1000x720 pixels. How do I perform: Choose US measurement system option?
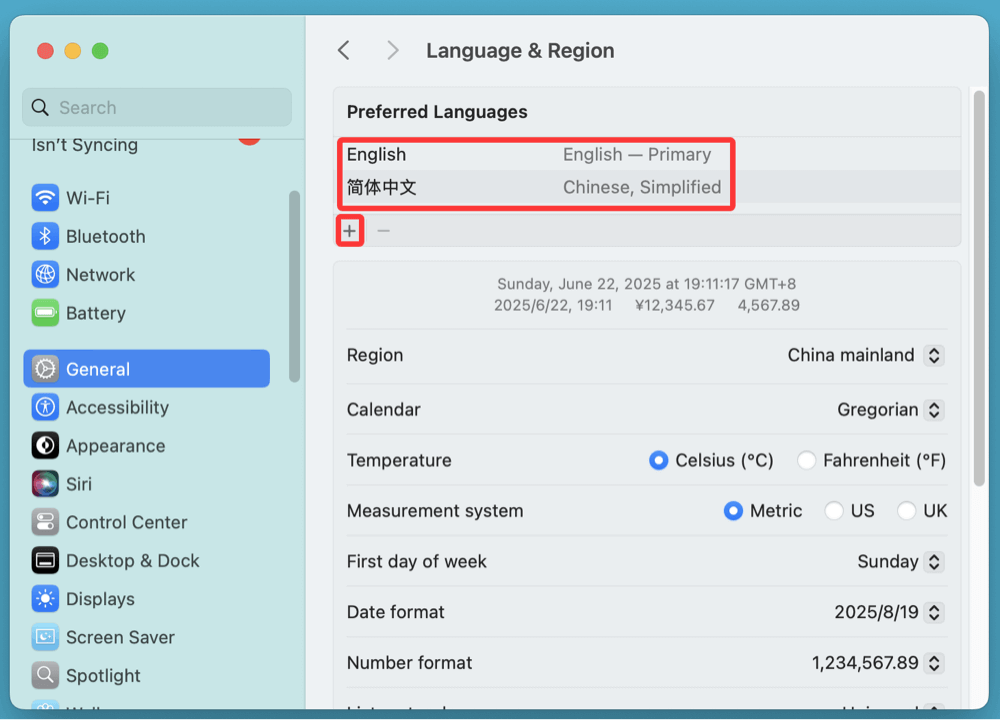pos(834,511)
